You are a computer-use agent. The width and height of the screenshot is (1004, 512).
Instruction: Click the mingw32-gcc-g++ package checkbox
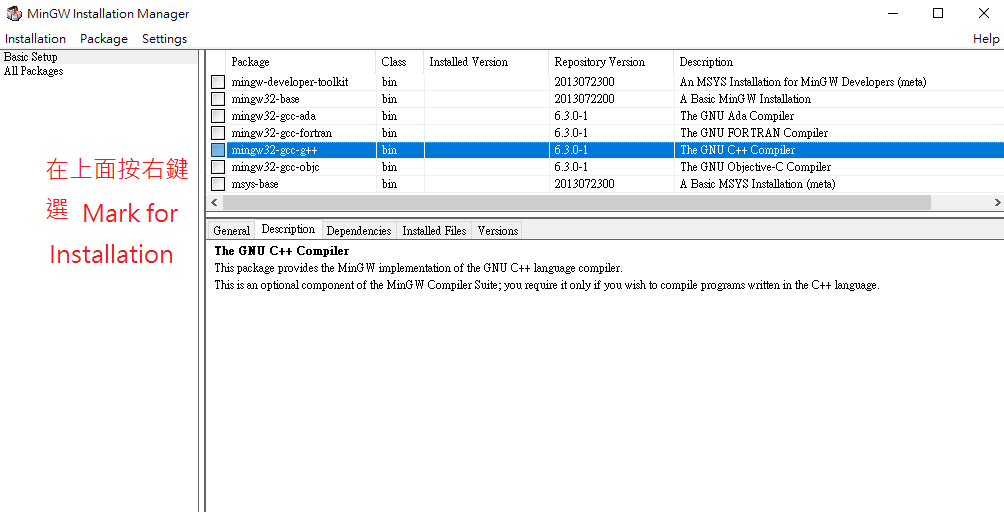pyautogui.click(x=218, y=150)
